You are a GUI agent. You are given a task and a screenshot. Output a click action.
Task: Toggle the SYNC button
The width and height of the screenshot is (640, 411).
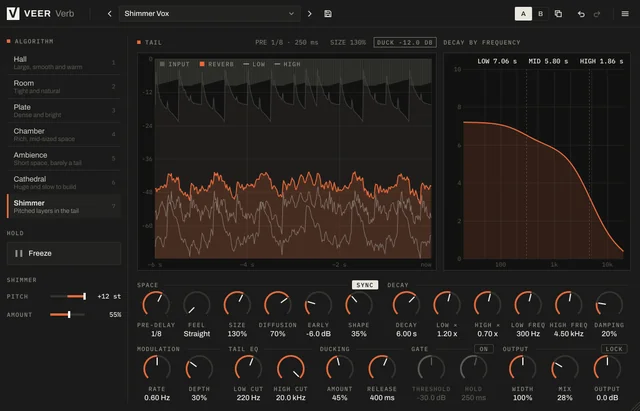pyautogui.click(x=365, y=285)
